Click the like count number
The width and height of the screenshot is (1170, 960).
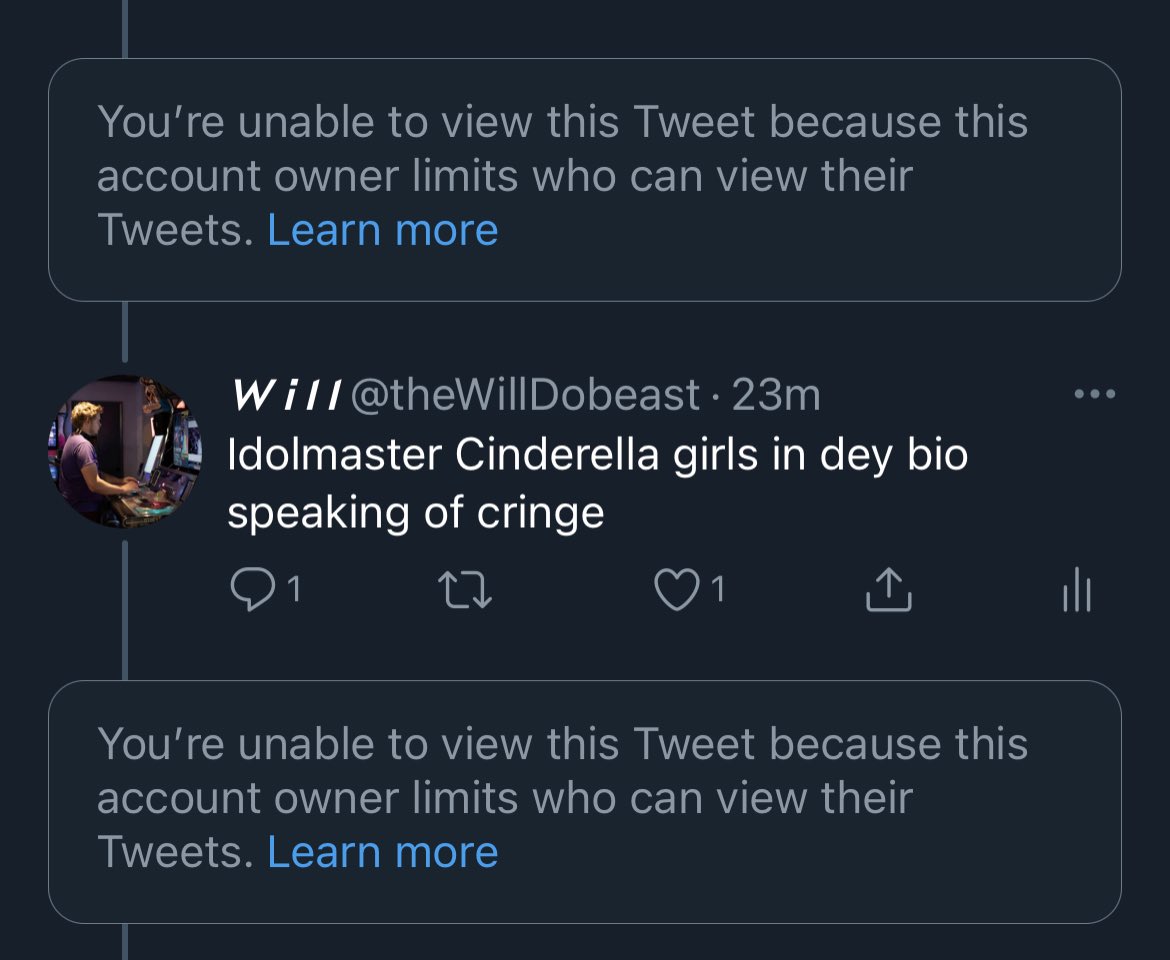coord(716,592)
